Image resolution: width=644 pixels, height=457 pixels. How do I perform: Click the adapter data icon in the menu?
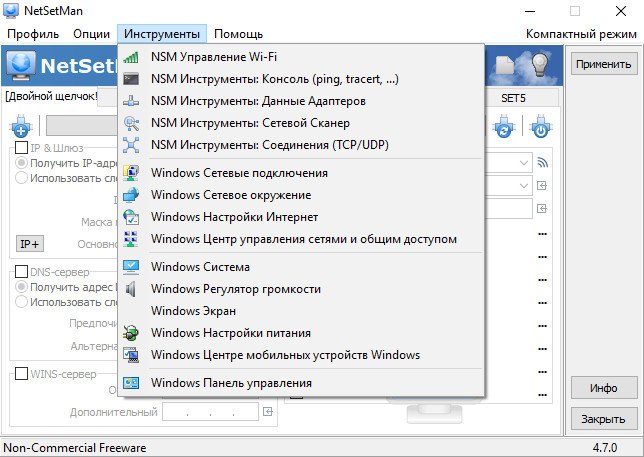(x=131, y=101)
